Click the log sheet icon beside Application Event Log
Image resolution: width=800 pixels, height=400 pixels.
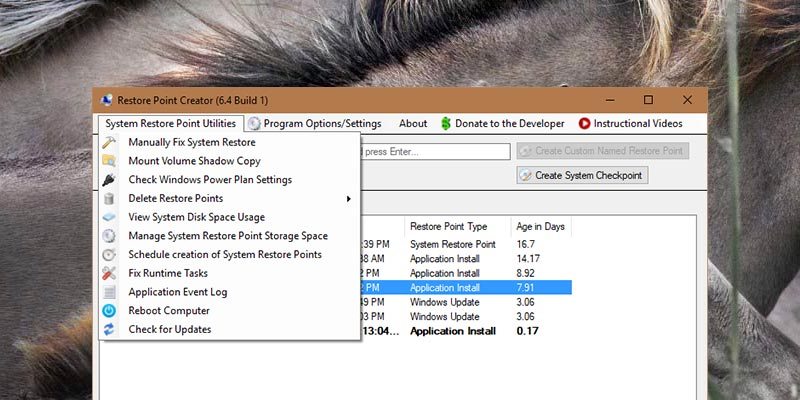(x=109, y=292)
